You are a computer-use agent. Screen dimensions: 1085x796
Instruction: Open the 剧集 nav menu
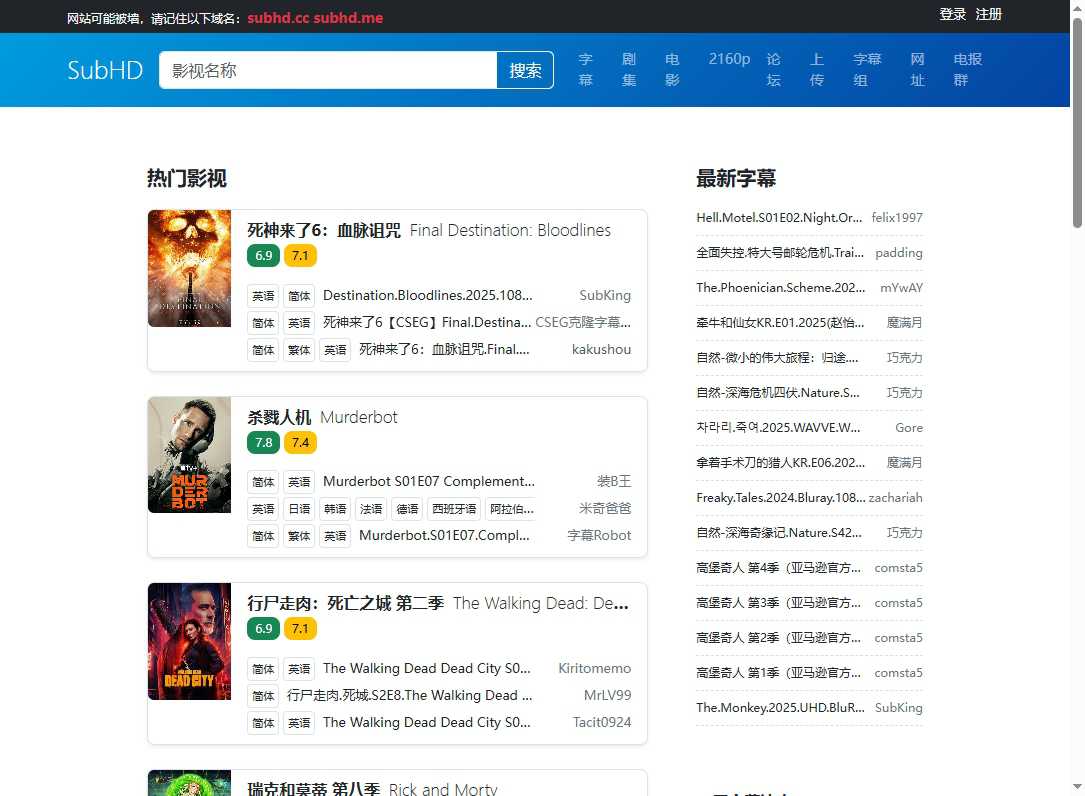(629, 69)
